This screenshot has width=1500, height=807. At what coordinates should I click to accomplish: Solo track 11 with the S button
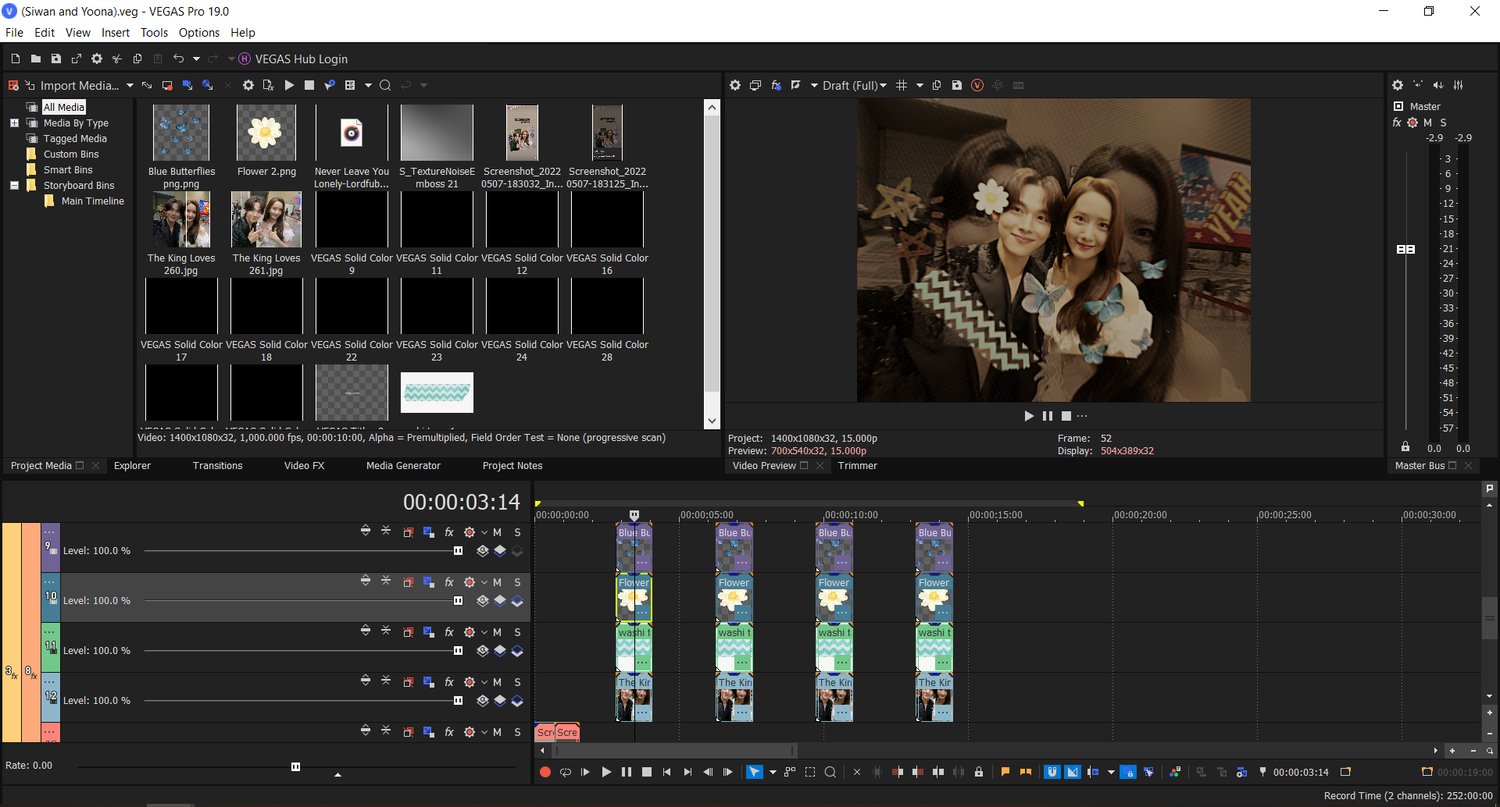(517, 632)
